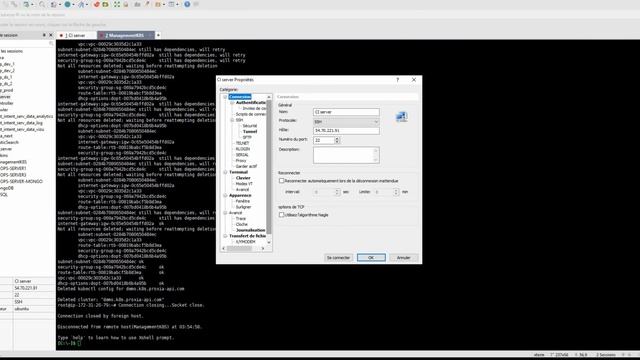This screenshot has height=360, width=640.
Task: Click the Annuler button
Action: (404, 258)
